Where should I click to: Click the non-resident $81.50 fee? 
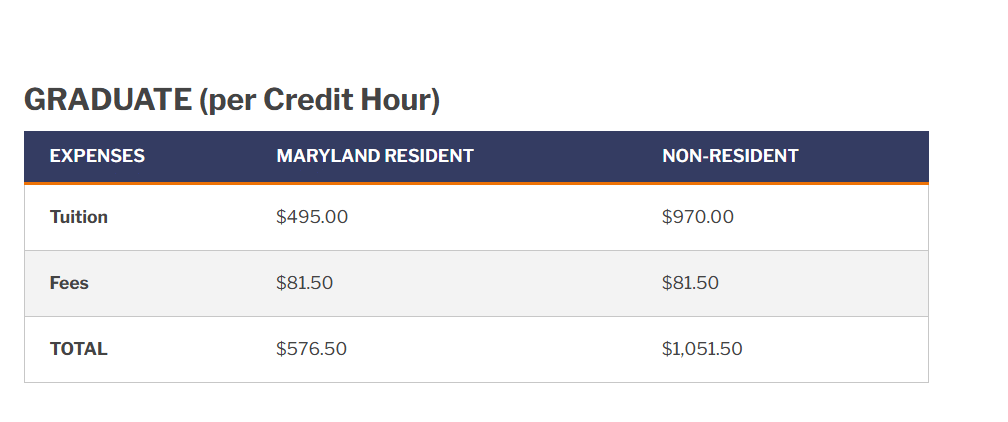click(x=690, y=283)
